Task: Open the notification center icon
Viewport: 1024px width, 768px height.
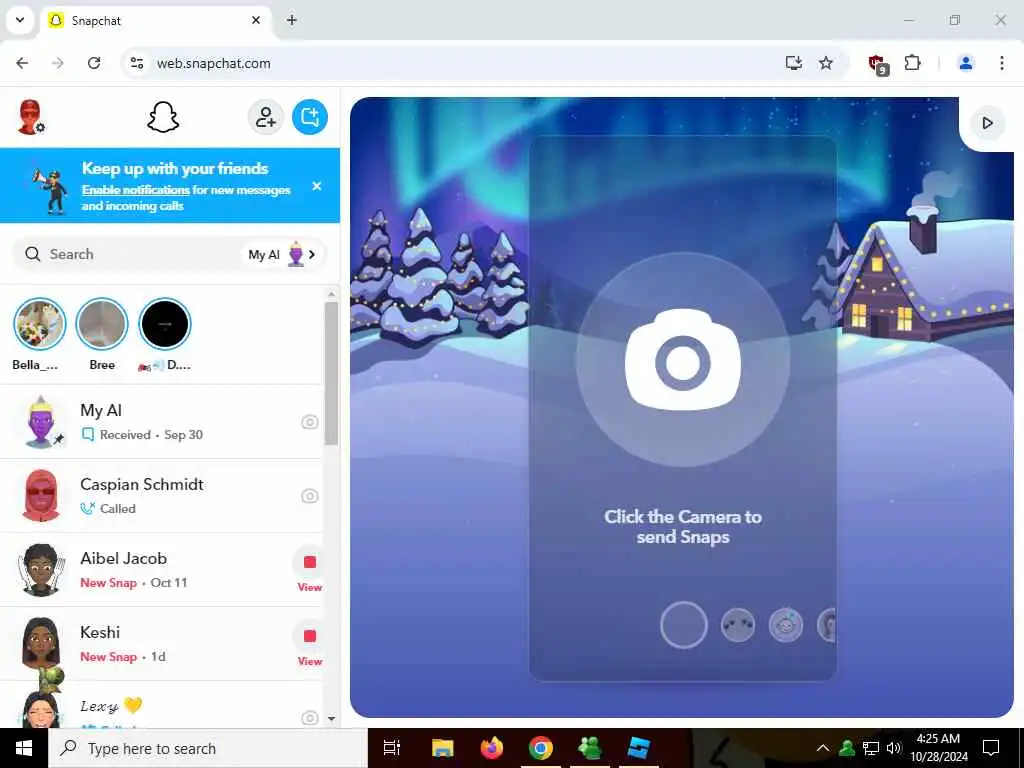Action: 991,748
